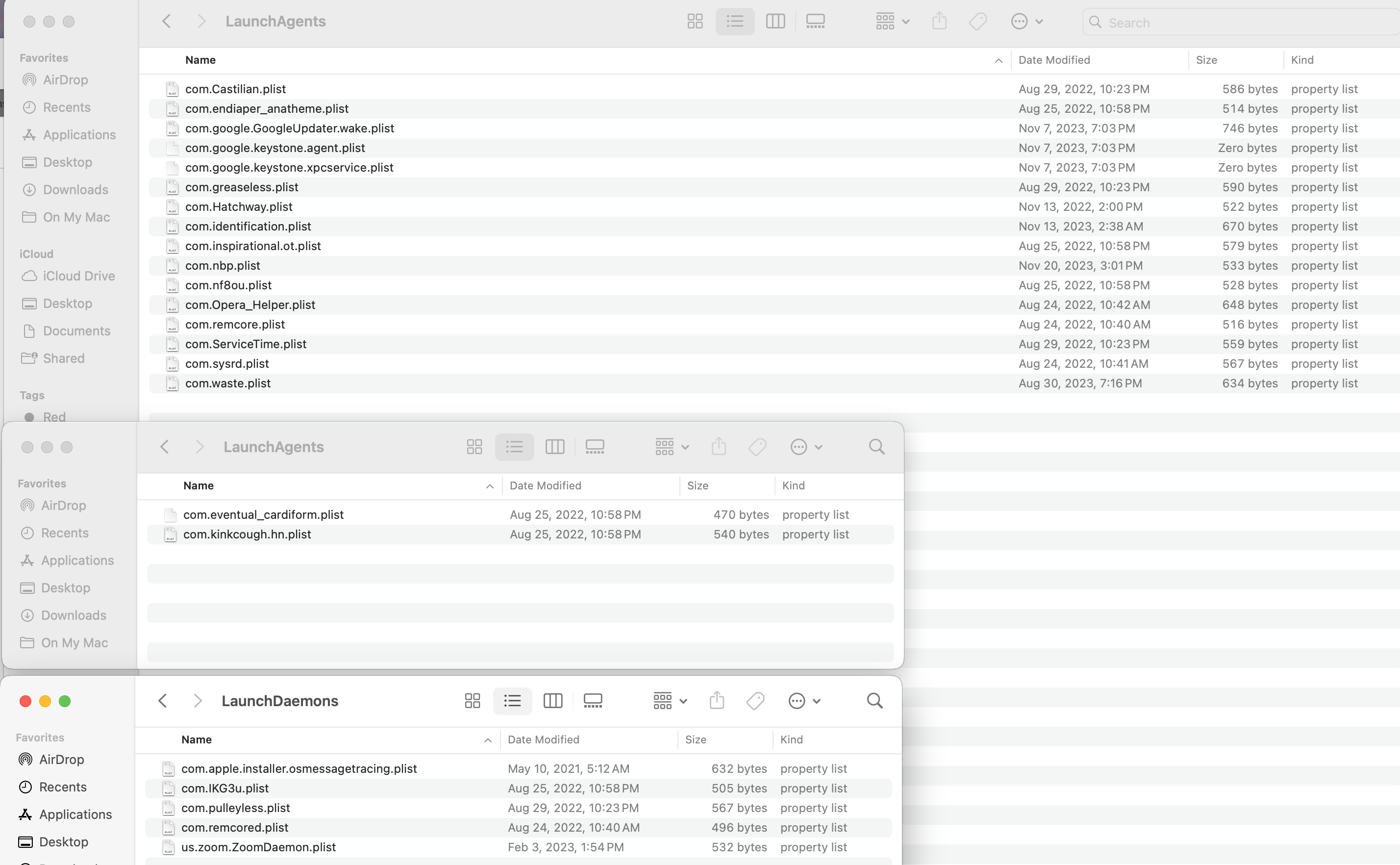Toggle list view in middle LaunchAgents window

514,447
